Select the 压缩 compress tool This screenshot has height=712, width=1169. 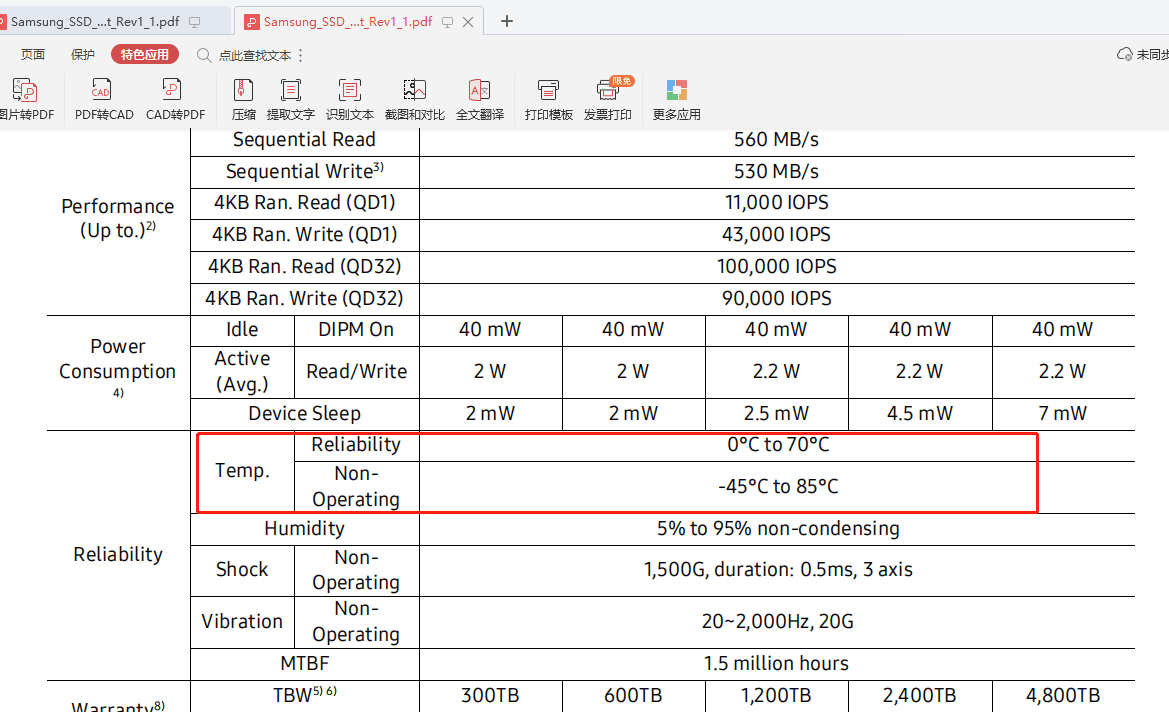(x=243, y=99)
